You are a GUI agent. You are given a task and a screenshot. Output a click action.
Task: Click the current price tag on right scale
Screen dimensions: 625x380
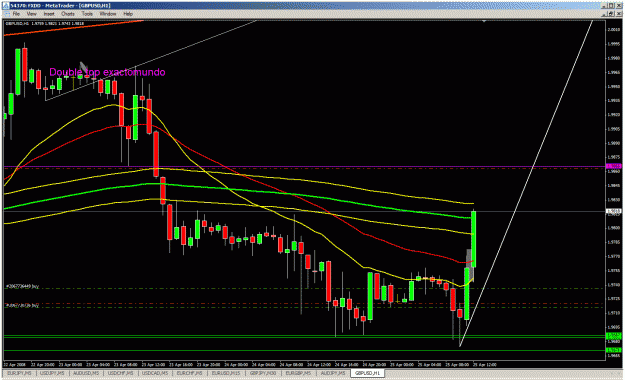(613, 211)
